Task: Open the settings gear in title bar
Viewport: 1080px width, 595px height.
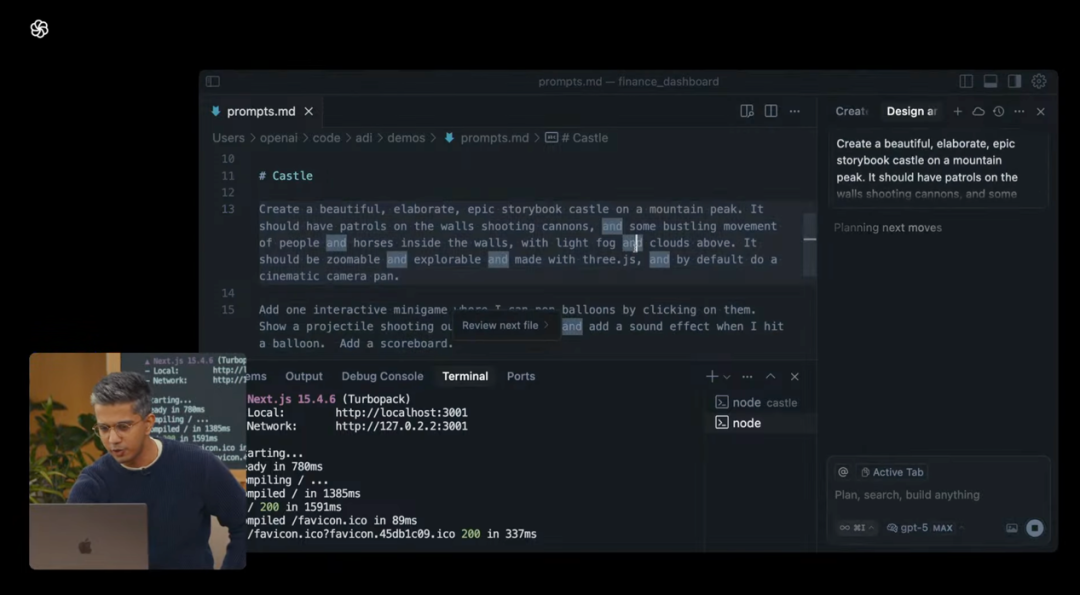Action: coord(1039,81)
